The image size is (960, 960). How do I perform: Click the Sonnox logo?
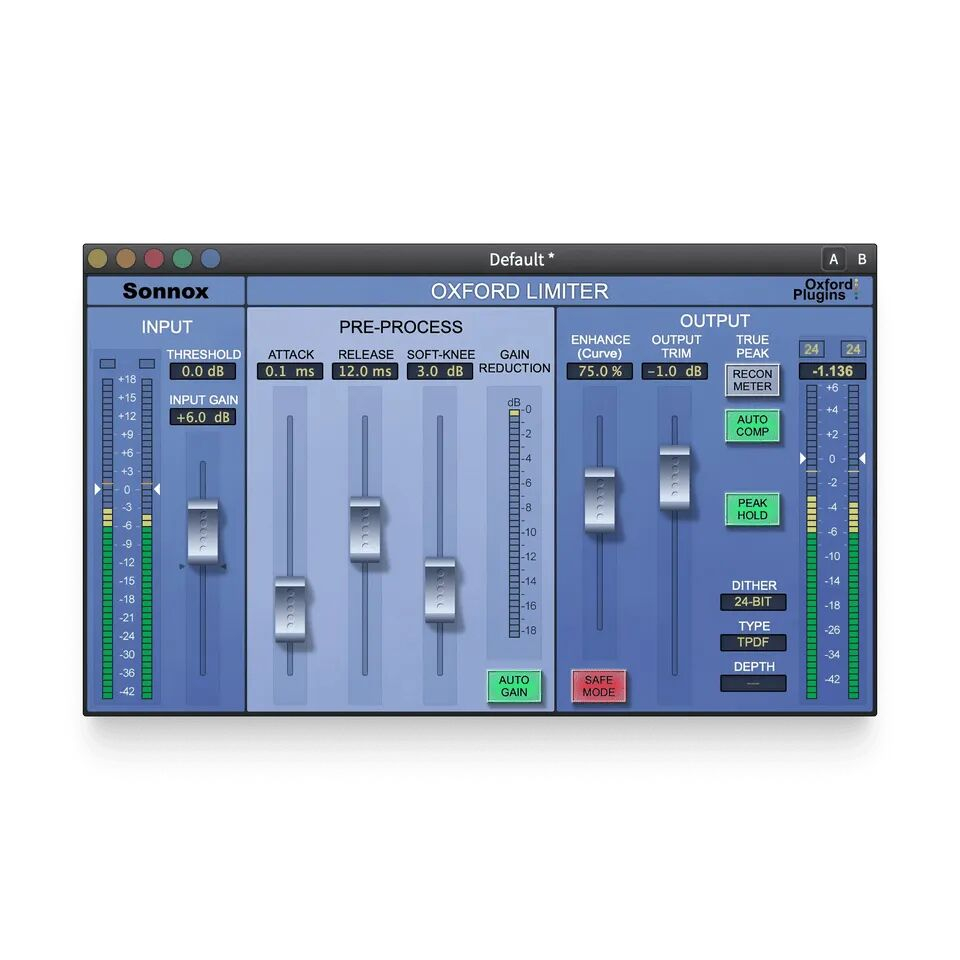click(165, 291)
